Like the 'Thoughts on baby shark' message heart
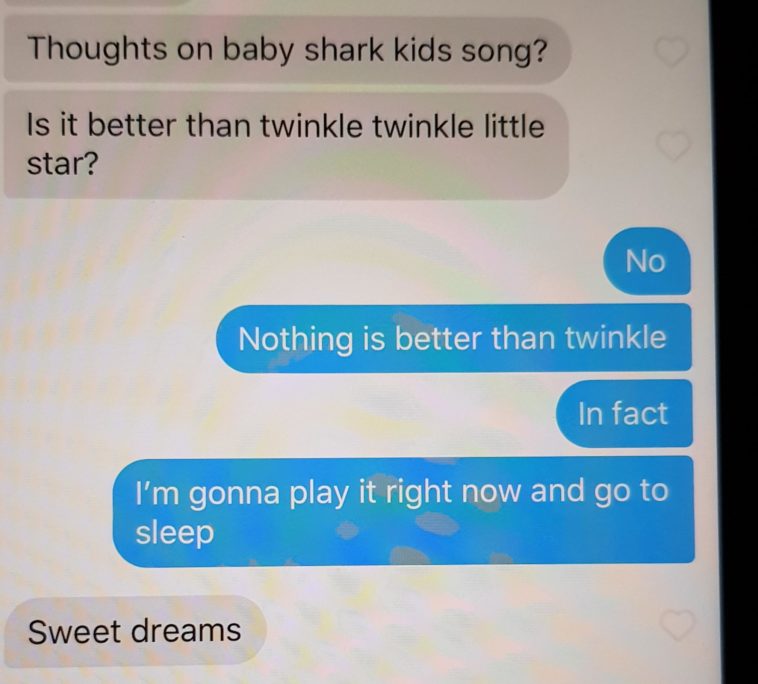758x684 pixels. (671, 52)
